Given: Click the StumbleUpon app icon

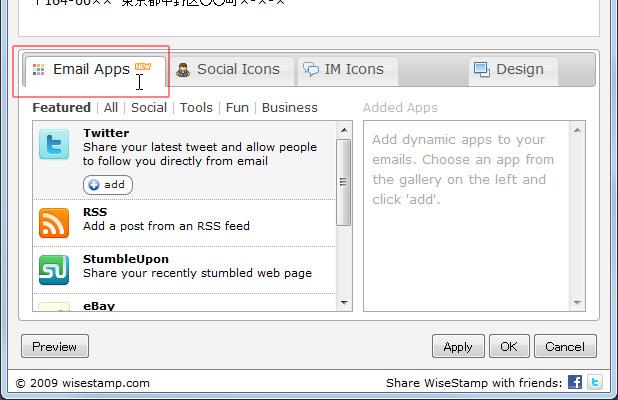Looking at the screenshot, I should tap(54, 270).
